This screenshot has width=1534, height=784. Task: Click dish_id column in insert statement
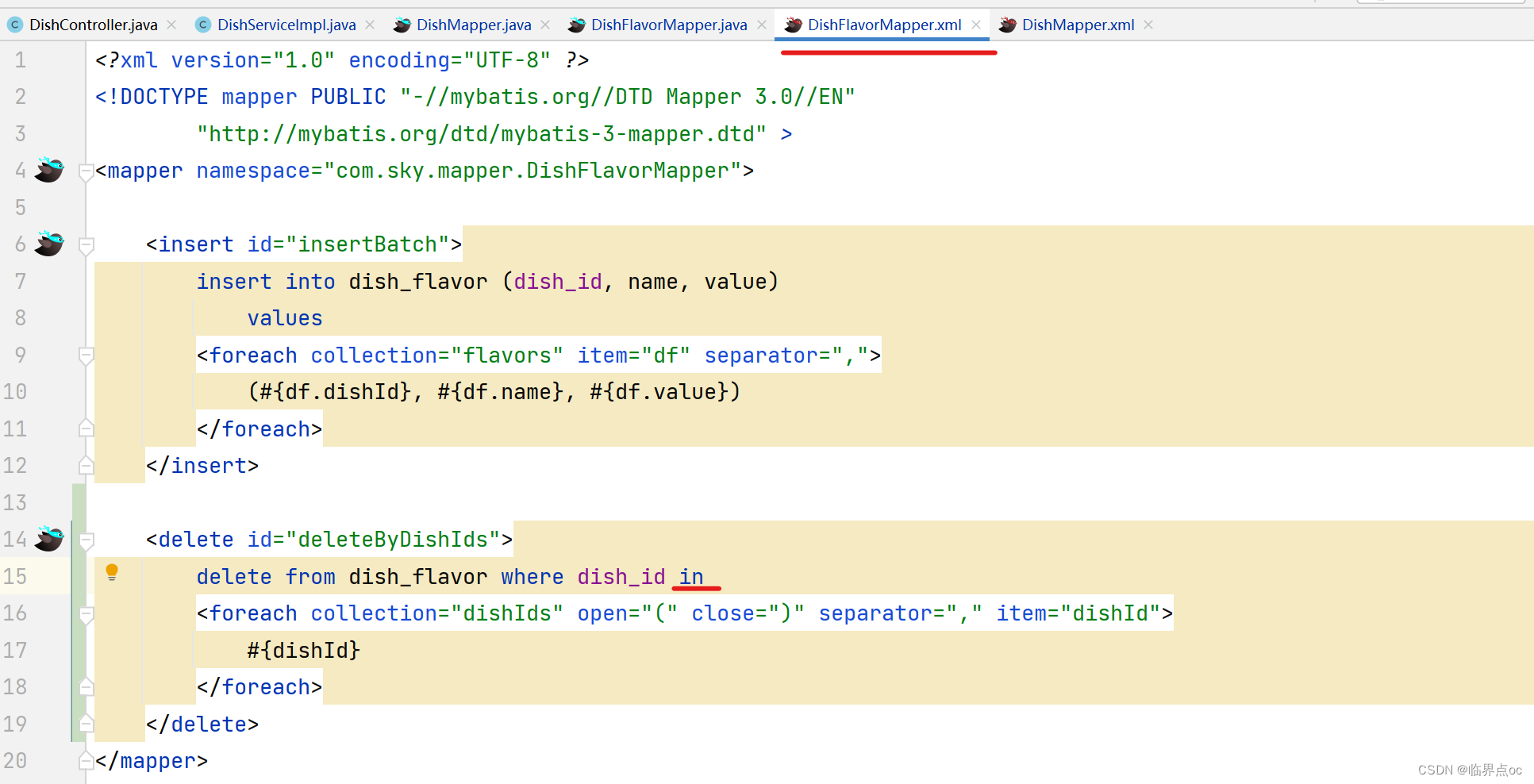558,282
